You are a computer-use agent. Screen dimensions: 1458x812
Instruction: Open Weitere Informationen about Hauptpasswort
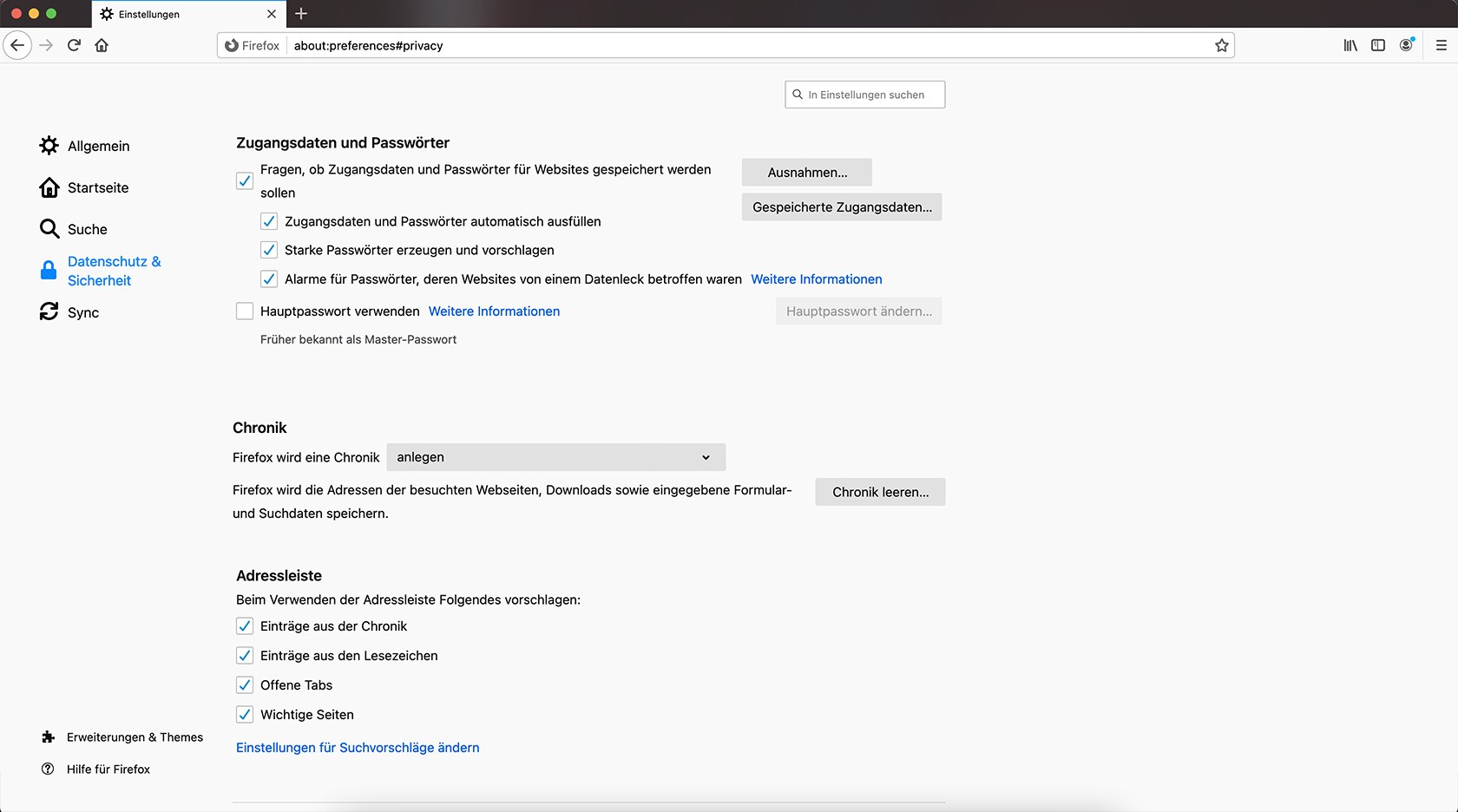point(494,311)
